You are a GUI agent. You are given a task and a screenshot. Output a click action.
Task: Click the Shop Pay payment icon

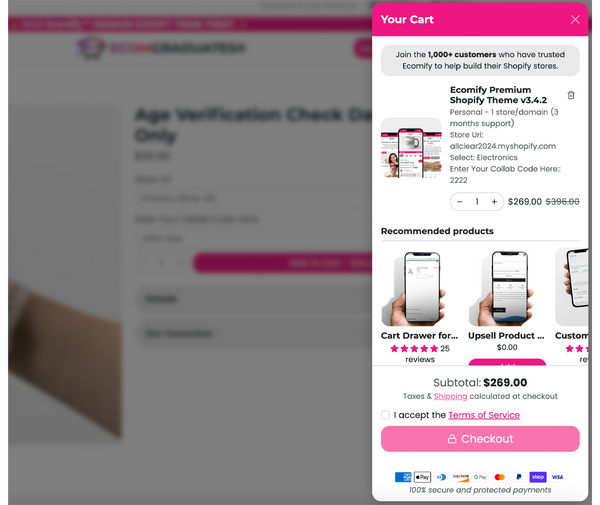538,477
